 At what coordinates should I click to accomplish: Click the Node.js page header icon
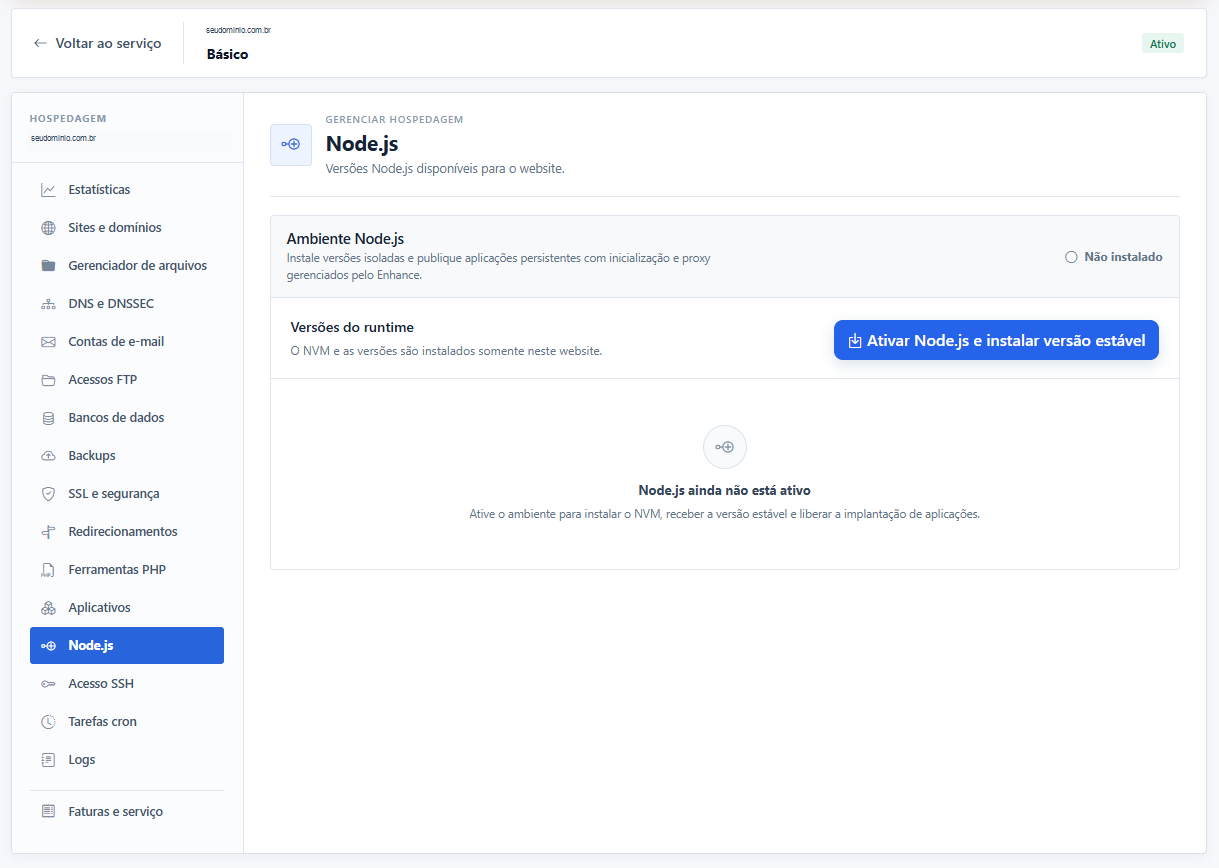[x=291, y=145]
